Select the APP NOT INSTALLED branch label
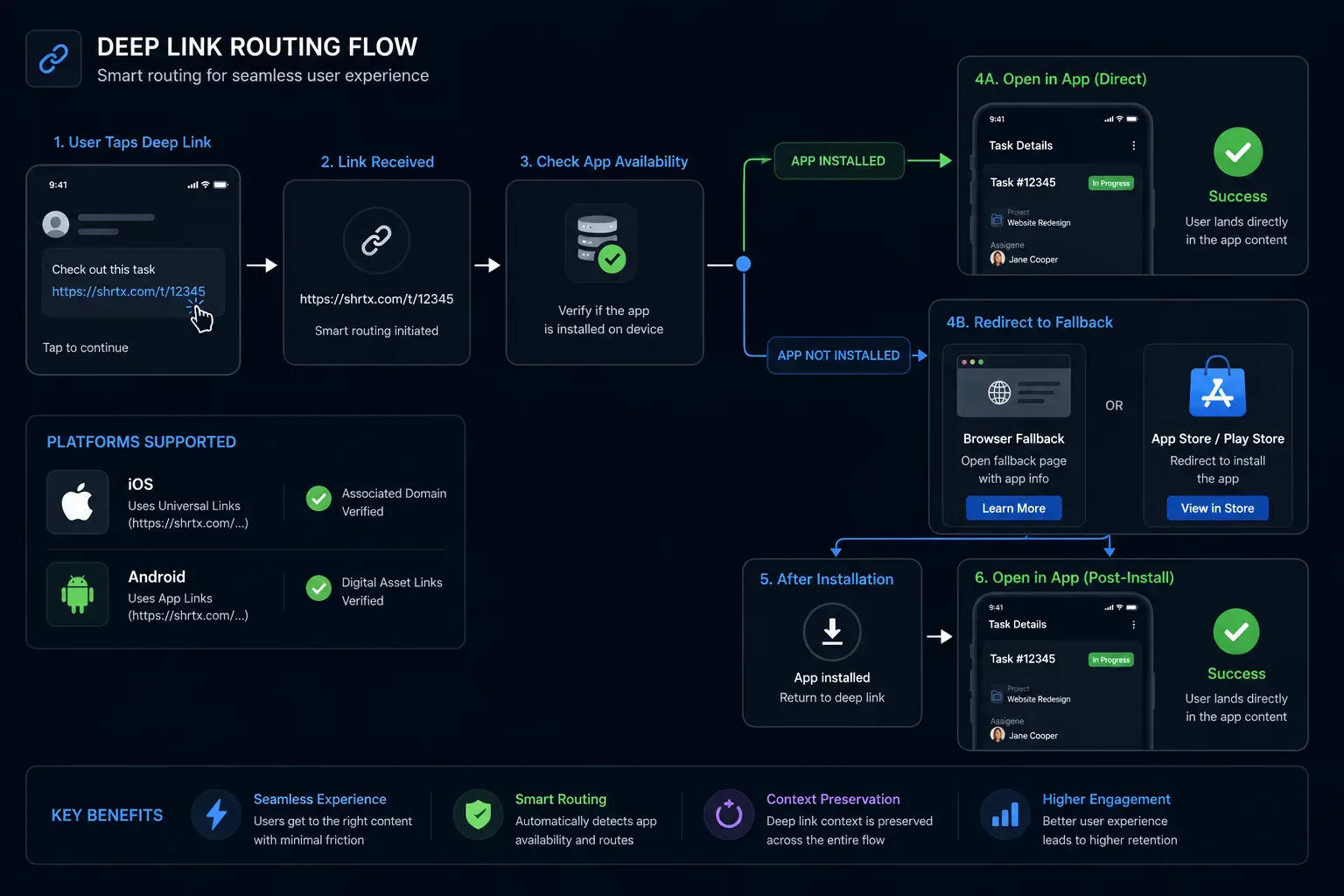This screenshot has width=1344, height=896. point(838,355)
